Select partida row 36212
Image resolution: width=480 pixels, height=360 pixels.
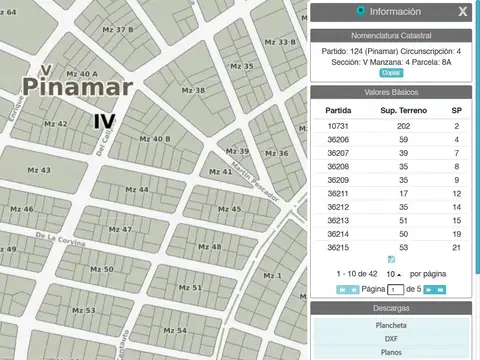point(391,207)
